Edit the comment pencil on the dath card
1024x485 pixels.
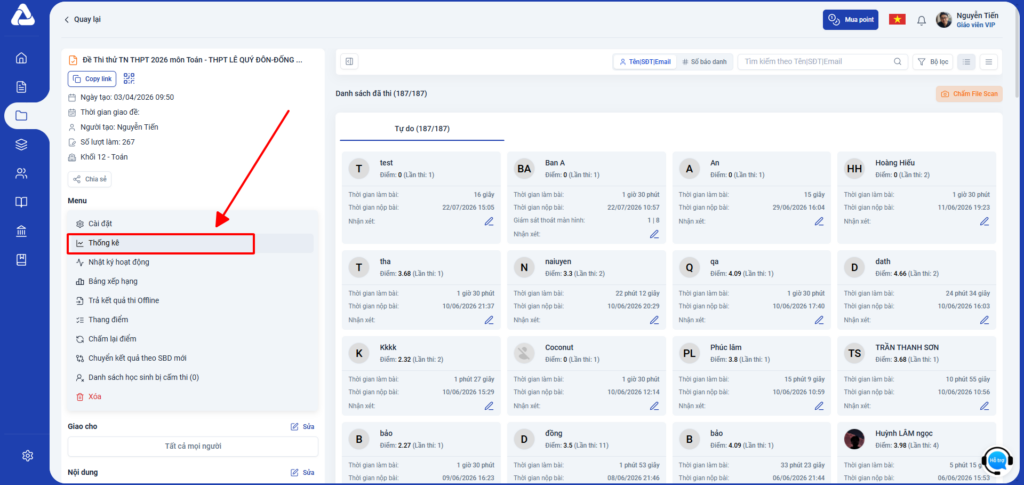click(x=985, y=320)
